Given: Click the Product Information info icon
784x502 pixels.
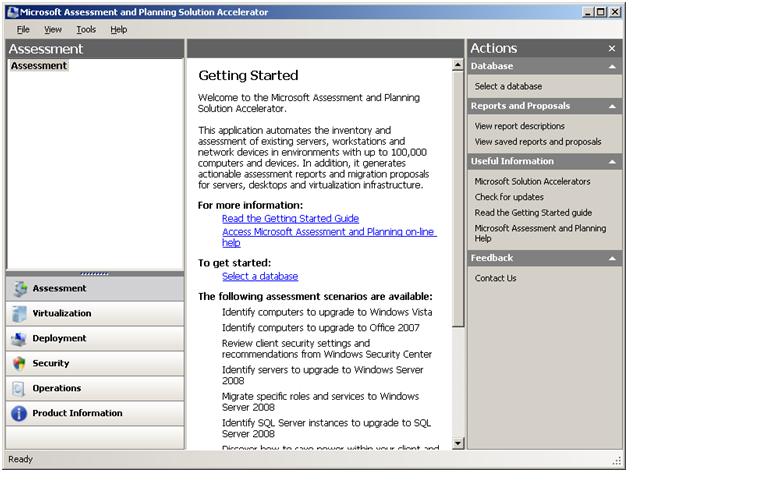Looking at the screenshot, I should tap(19, 413).
